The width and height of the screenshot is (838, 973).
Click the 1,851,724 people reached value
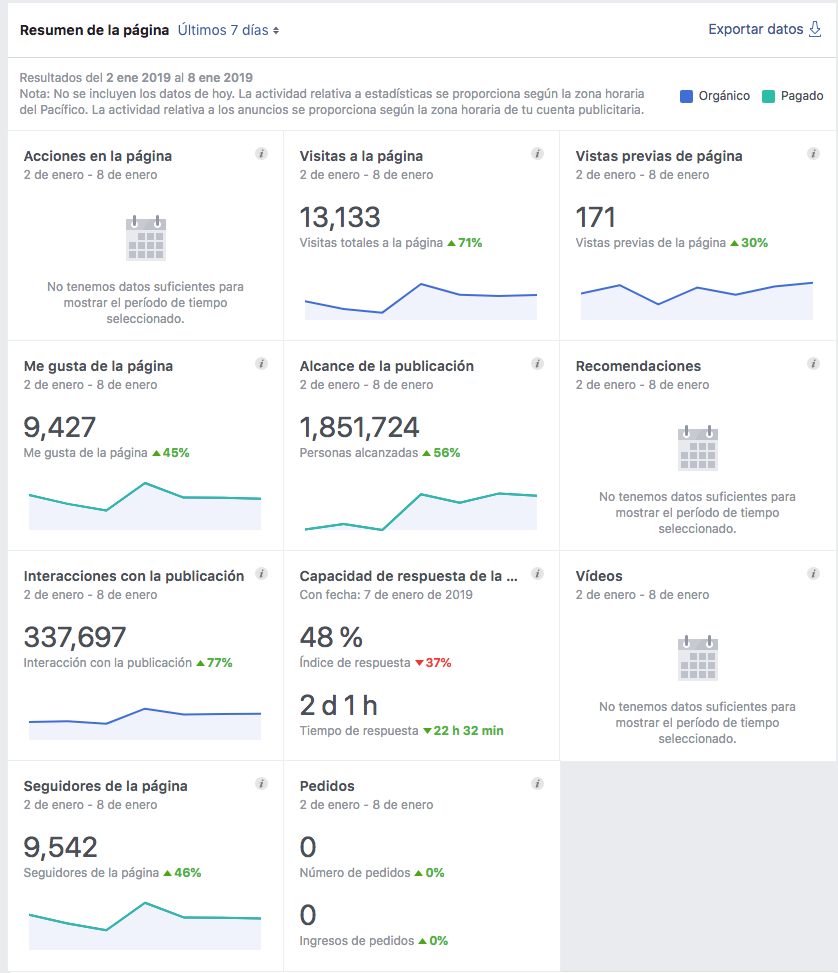click(x=359, y=428)
